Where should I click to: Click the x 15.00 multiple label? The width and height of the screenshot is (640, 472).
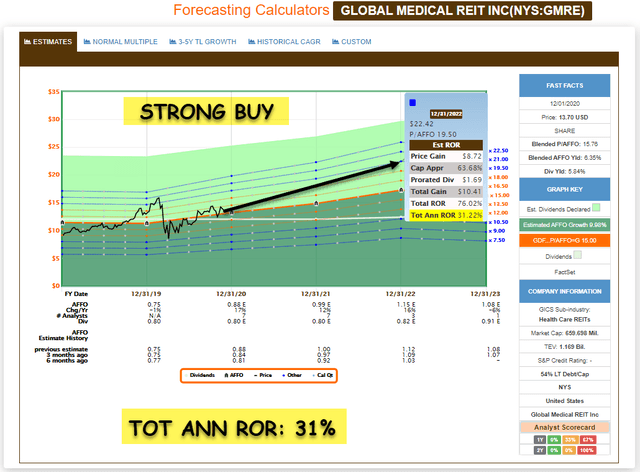point(500,195)
